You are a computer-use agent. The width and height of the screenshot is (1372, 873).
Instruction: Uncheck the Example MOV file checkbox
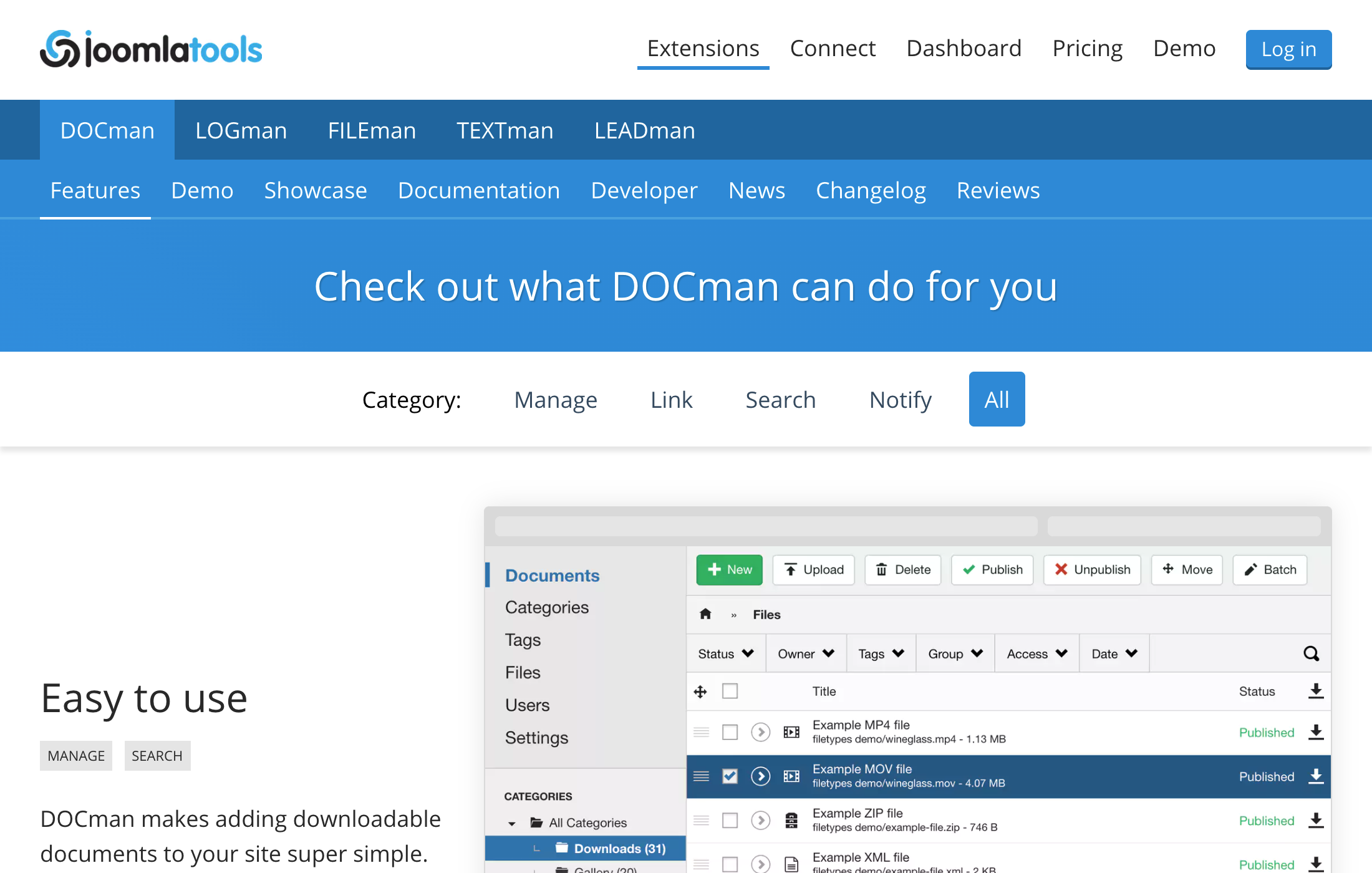click(730, 776)
